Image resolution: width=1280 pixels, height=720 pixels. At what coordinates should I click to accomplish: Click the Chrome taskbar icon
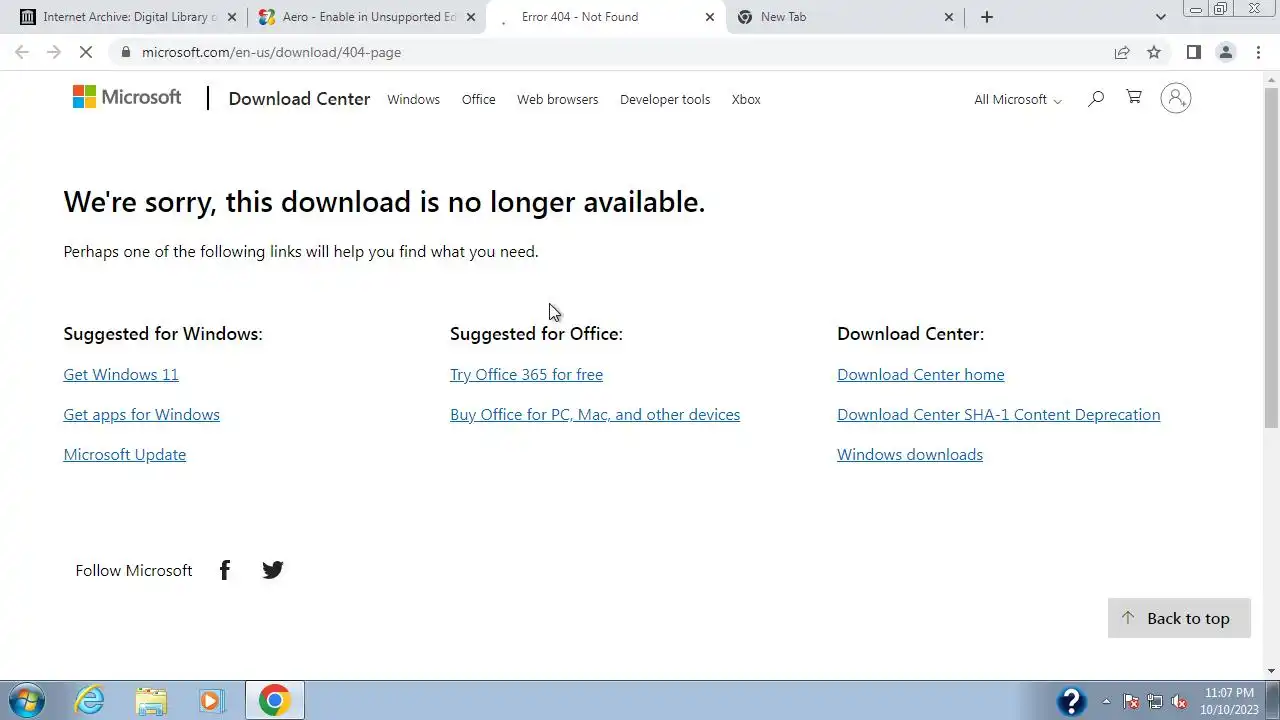274,701
